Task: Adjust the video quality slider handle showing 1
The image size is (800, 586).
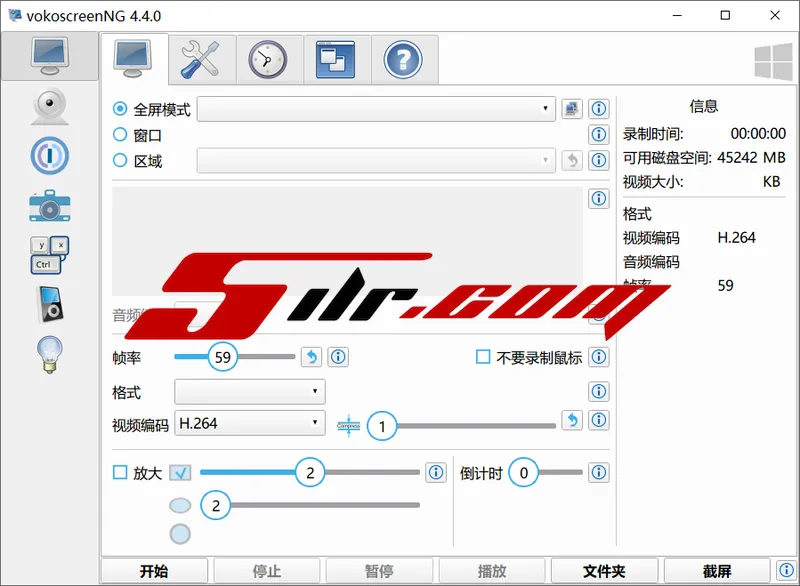Action: click(382, 426)
